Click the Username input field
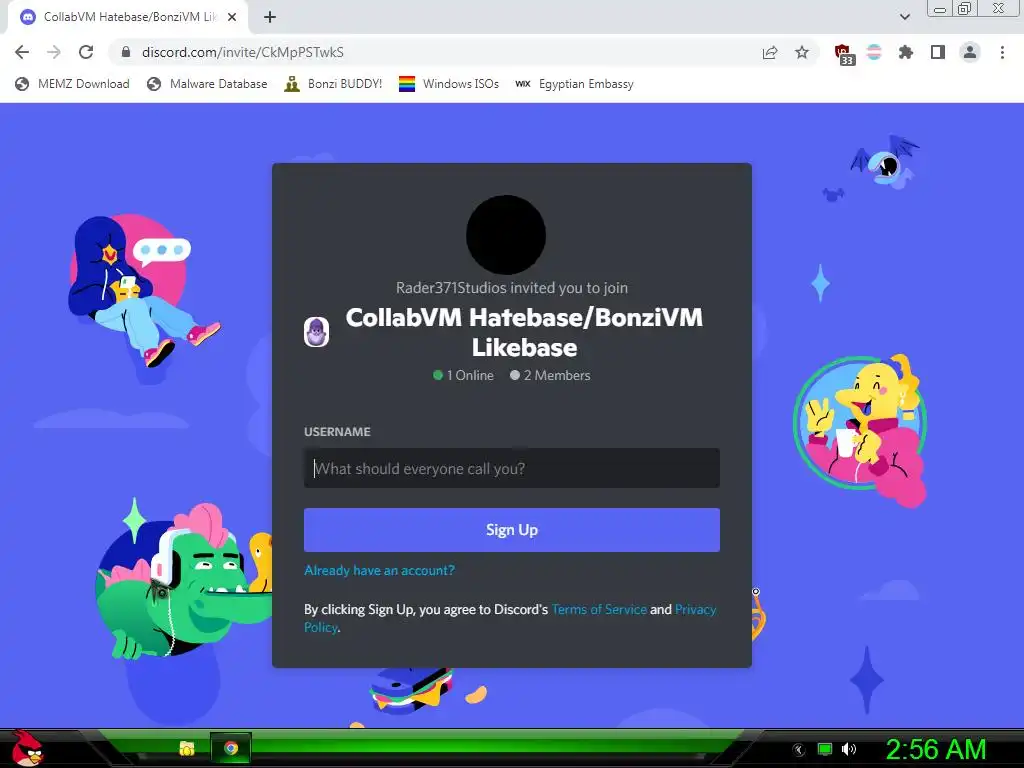Screen dimensions: 1024x768 511,468
